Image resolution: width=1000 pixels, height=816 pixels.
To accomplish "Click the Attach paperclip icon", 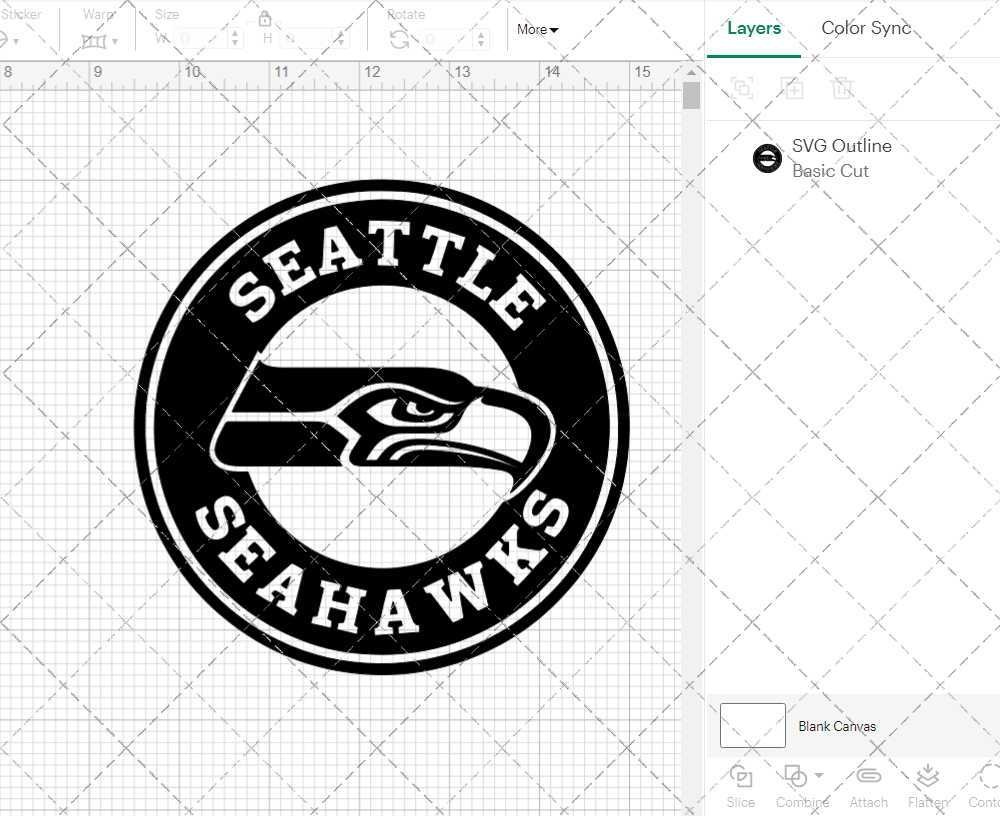I will (x=868, y=777).
